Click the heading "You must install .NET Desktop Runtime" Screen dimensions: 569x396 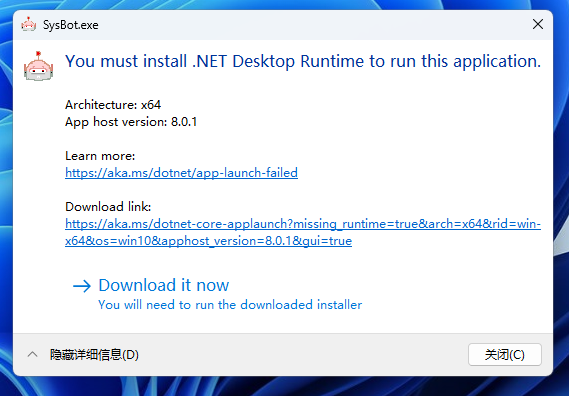[303, 61]
